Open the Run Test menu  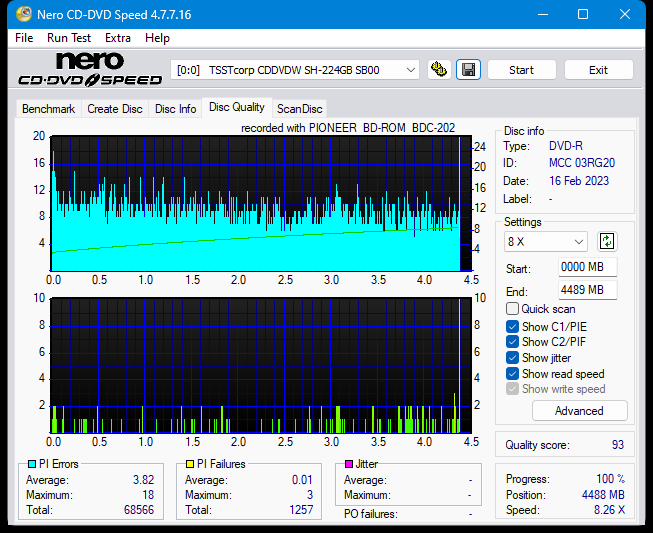69,38
